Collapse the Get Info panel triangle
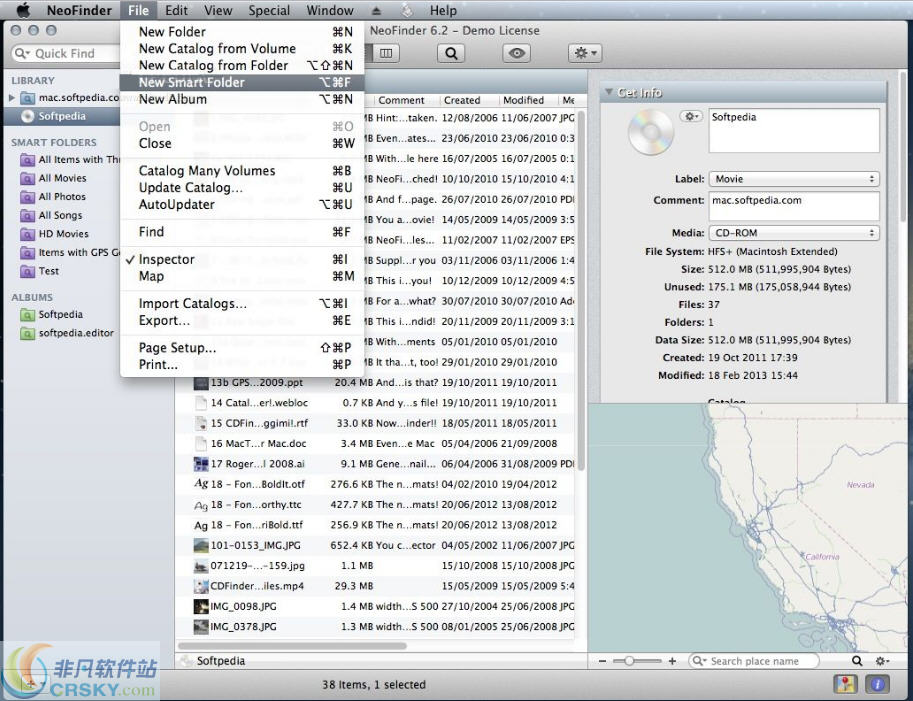 [608, 92]
